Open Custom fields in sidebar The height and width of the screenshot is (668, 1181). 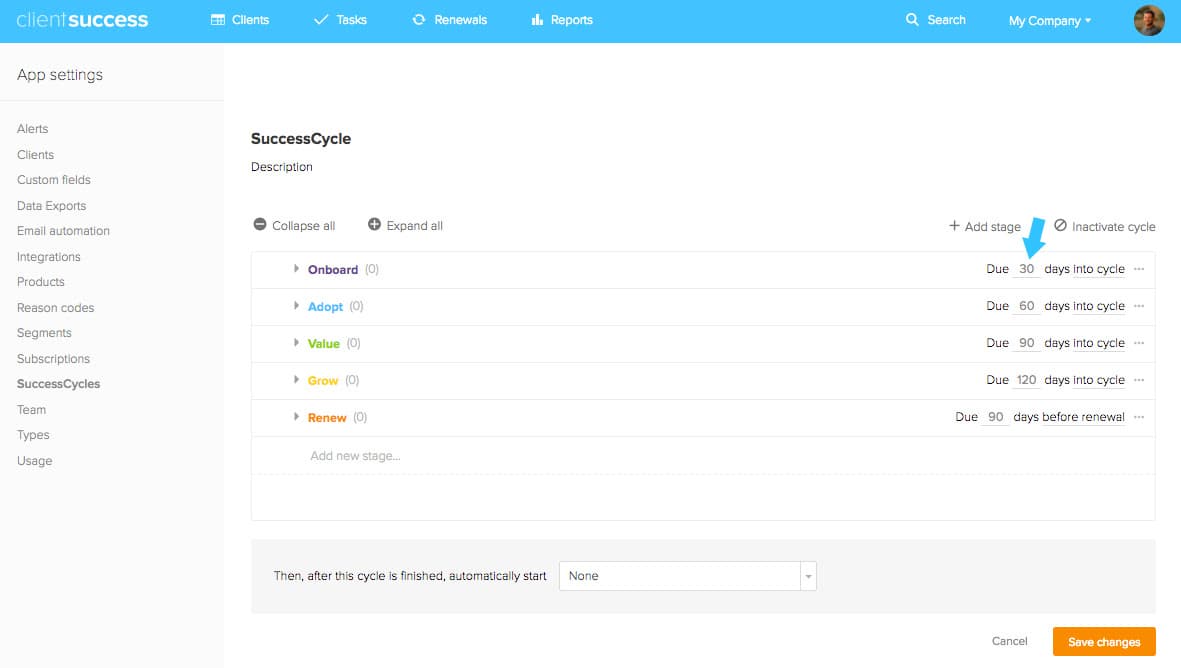click(53, 180)
